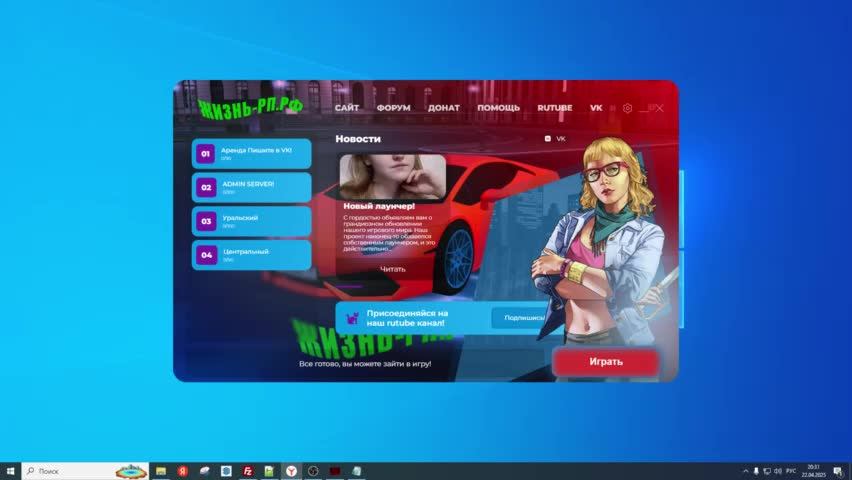852x480 pixels.
Task: Open the VK link in top menu
Action: click(x=596, y=108)
